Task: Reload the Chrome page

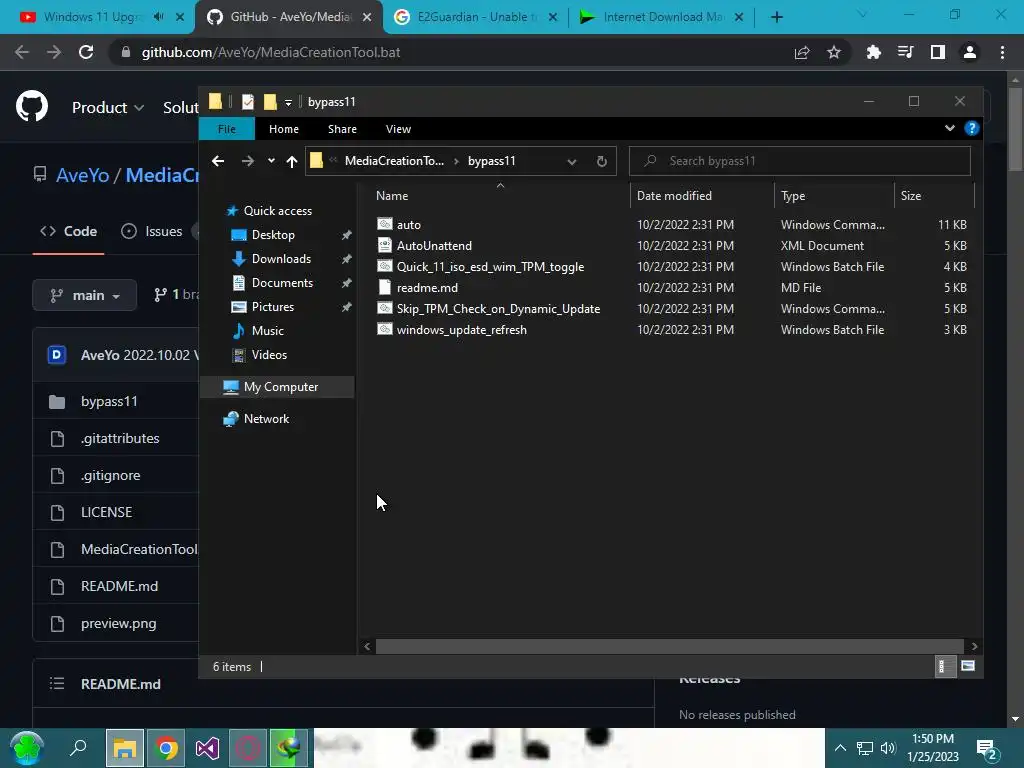Action: 86,52
